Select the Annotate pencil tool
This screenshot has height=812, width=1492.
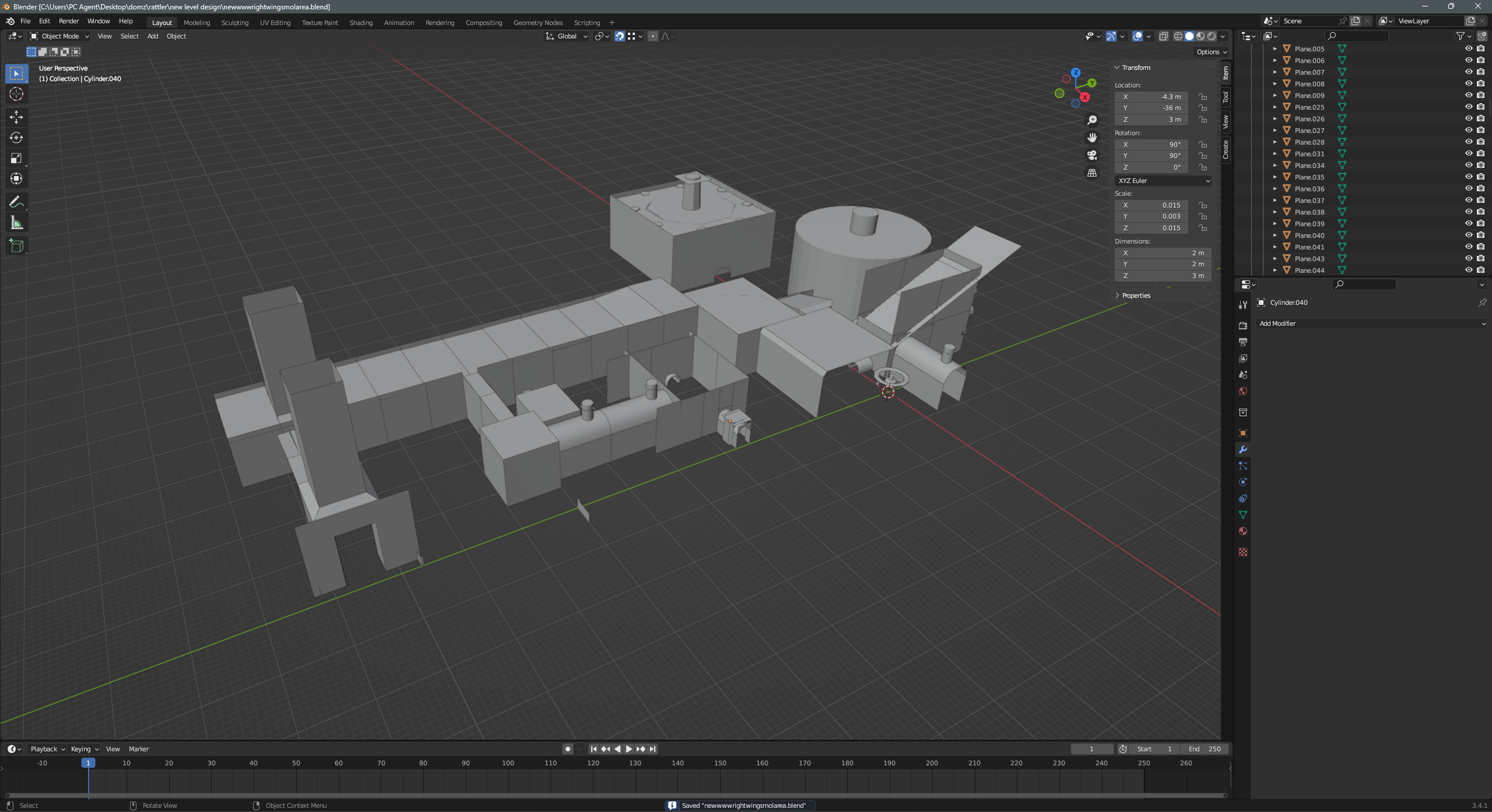click(x=16, y=202)
